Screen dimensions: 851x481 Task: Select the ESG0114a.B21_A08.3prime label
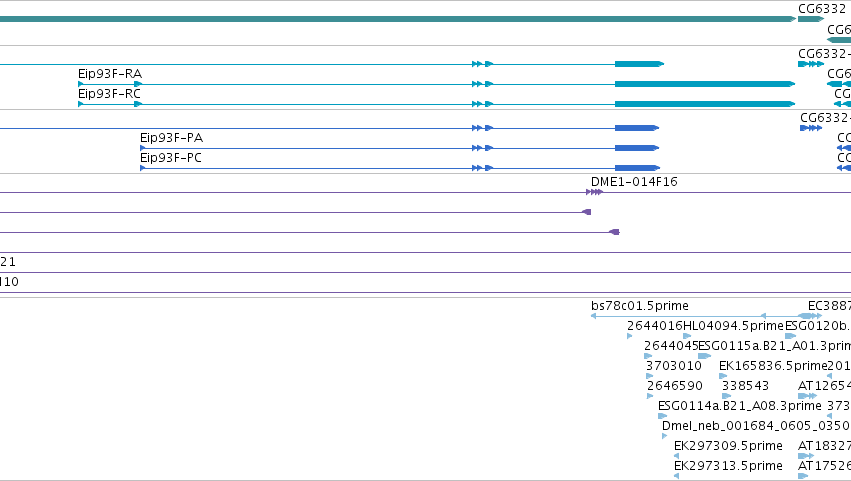(740, 406)
